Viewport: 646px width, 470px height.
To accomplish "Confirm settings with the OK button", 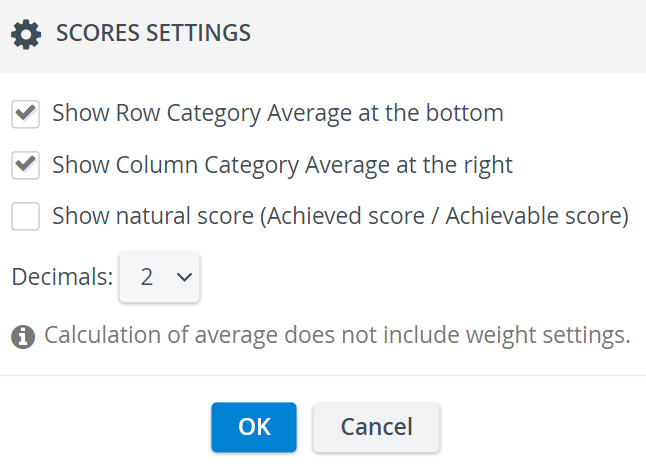I will (x=254, y=427).
